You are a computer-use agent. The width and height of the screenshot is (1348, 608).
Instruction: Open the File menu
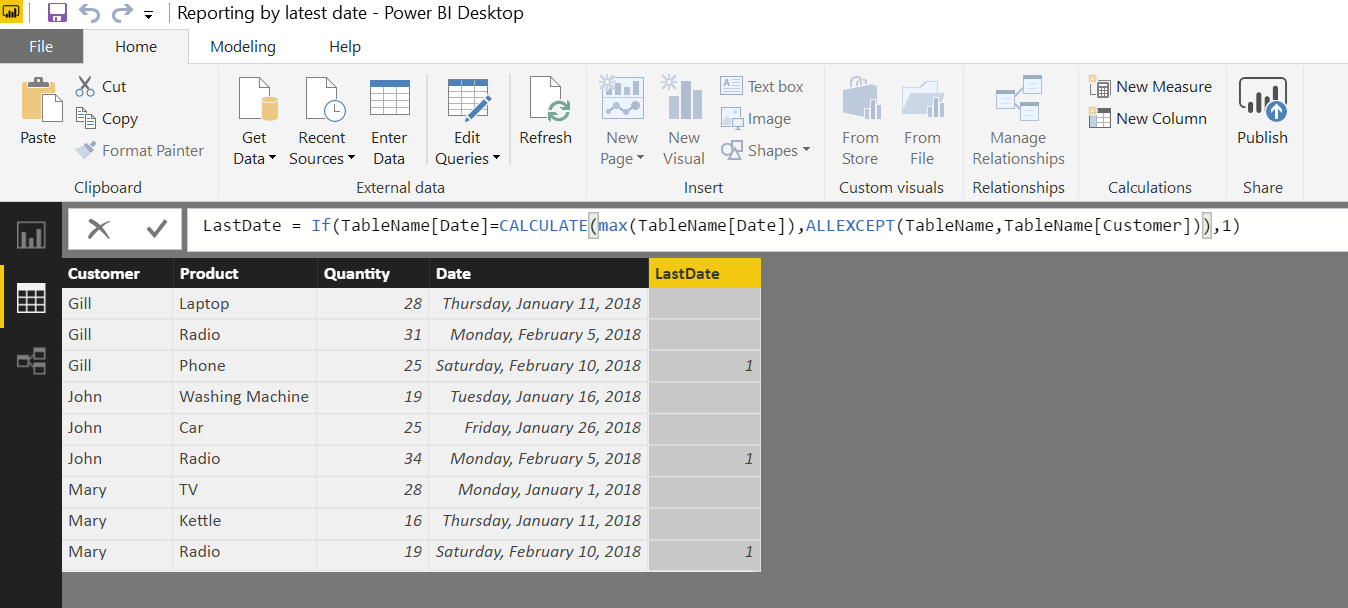[x=41, y=46]
